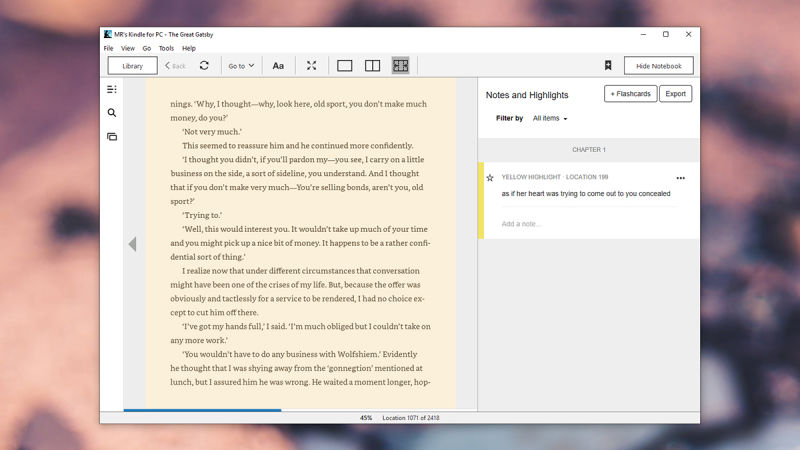Screen dimensions: 800x450
Task: Enter full screen reading mode
Action: 311,65
